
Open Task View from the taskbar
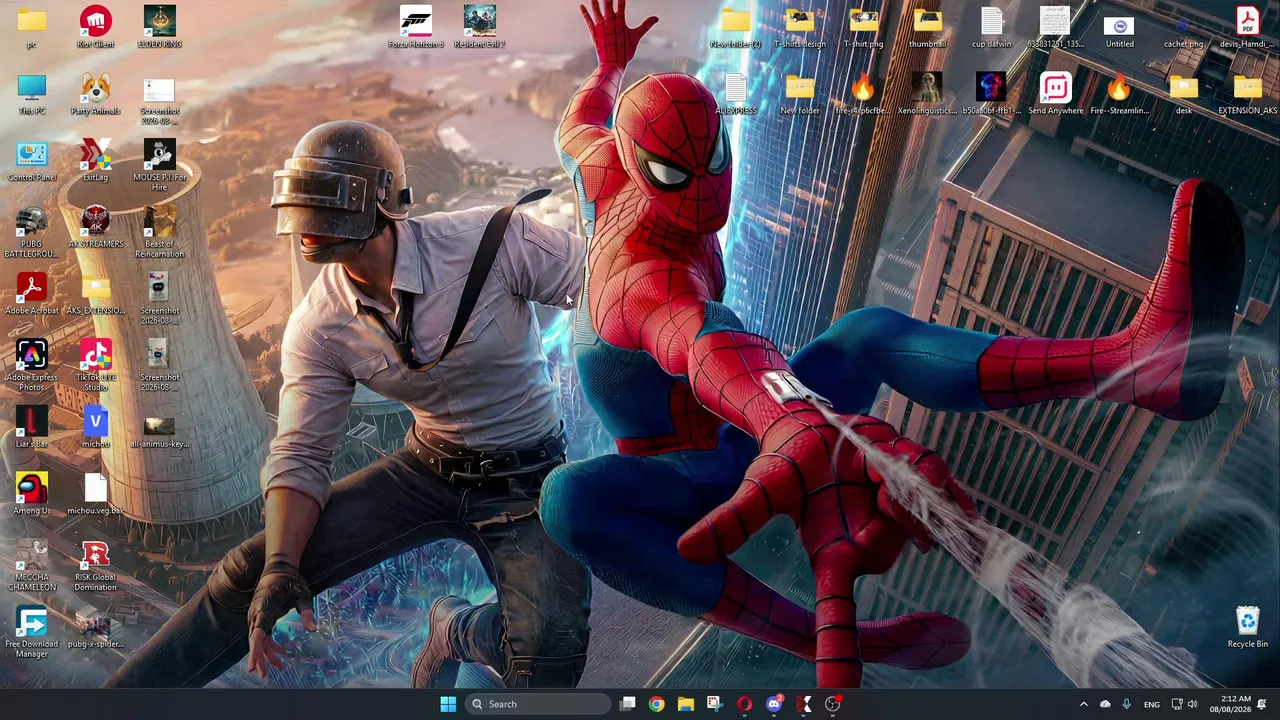click(x=627, y=704)
